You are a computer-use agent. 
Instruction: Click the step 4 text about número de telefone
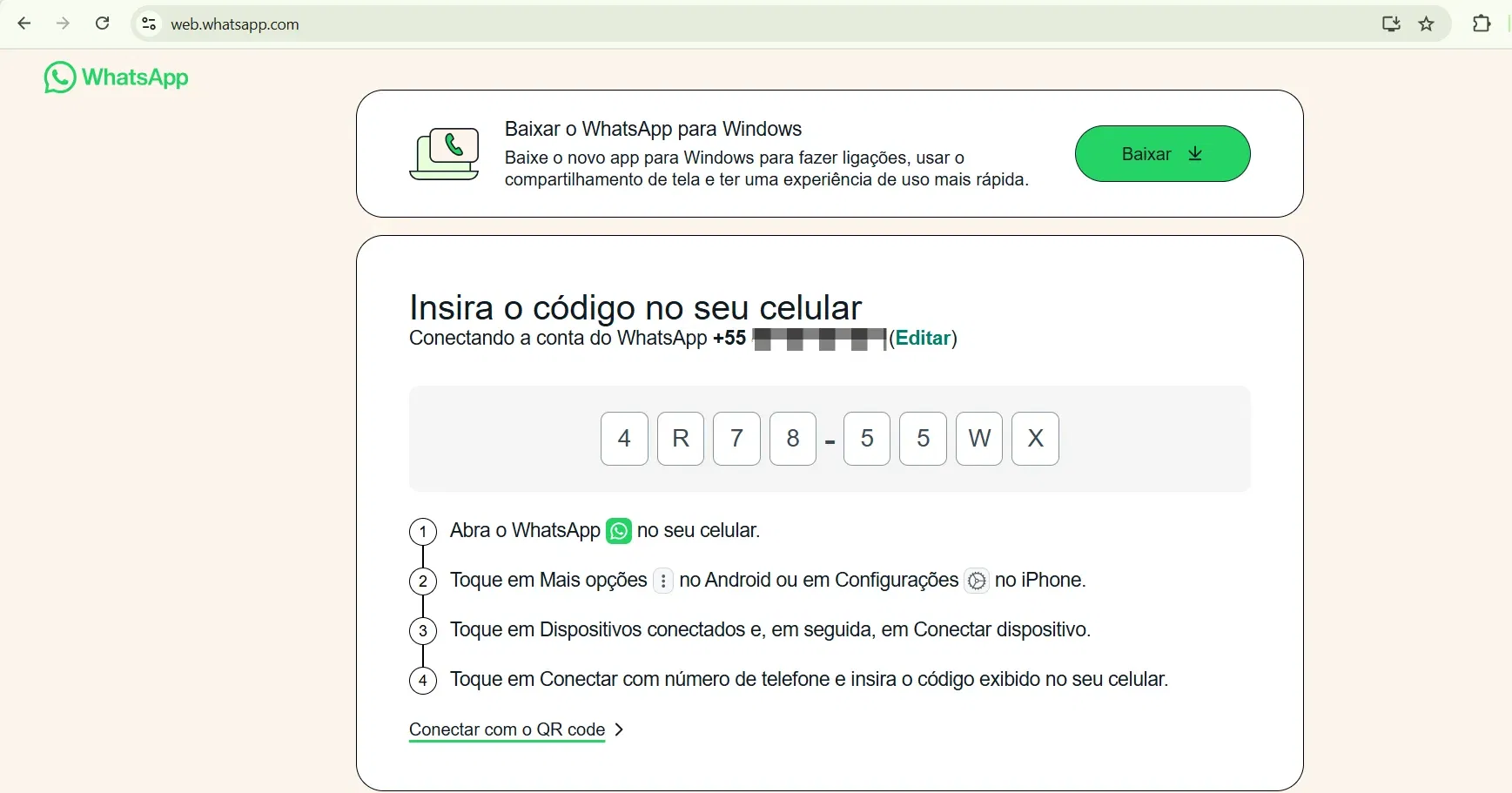(809, 679)
